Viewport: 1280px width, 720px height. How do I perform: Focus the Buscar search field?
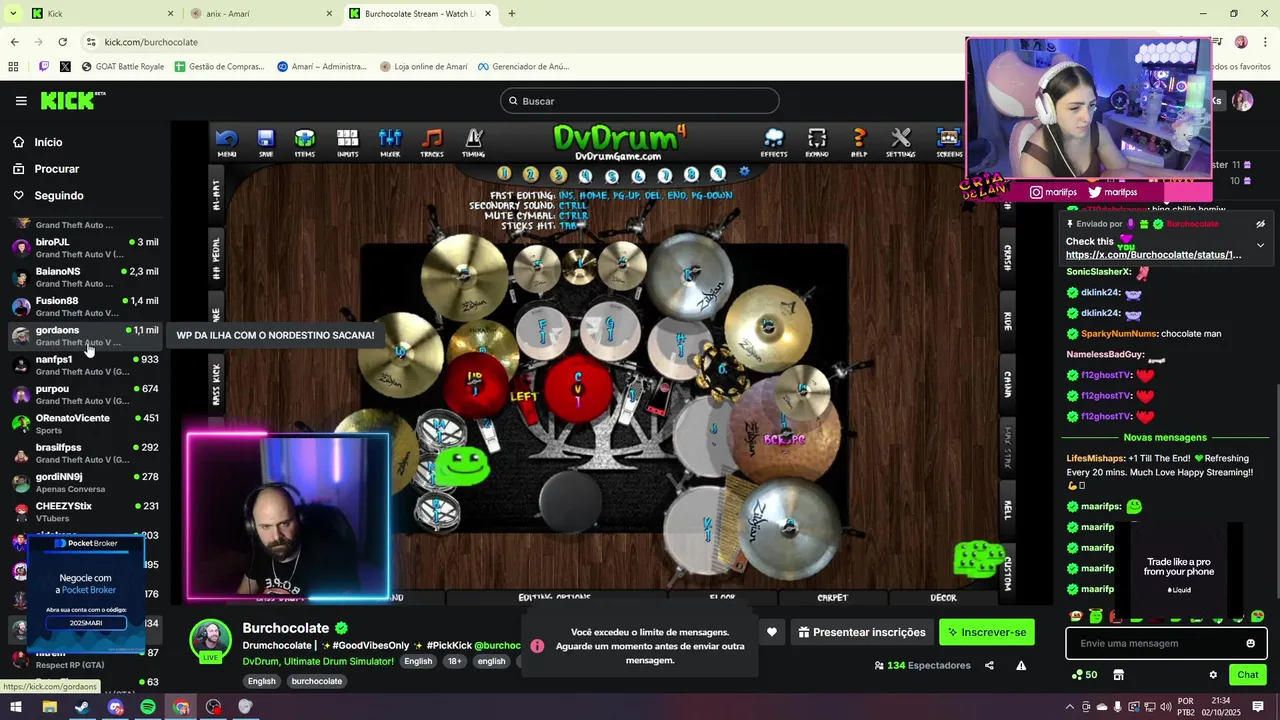point(640,101)
